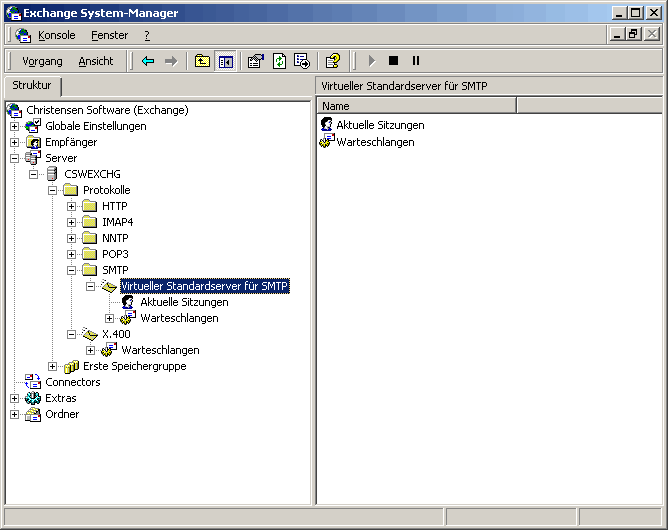This screenshot has height=530, width=668.
Task: Click the Refresh toolbar icon
Action: (x=279, y=61)
